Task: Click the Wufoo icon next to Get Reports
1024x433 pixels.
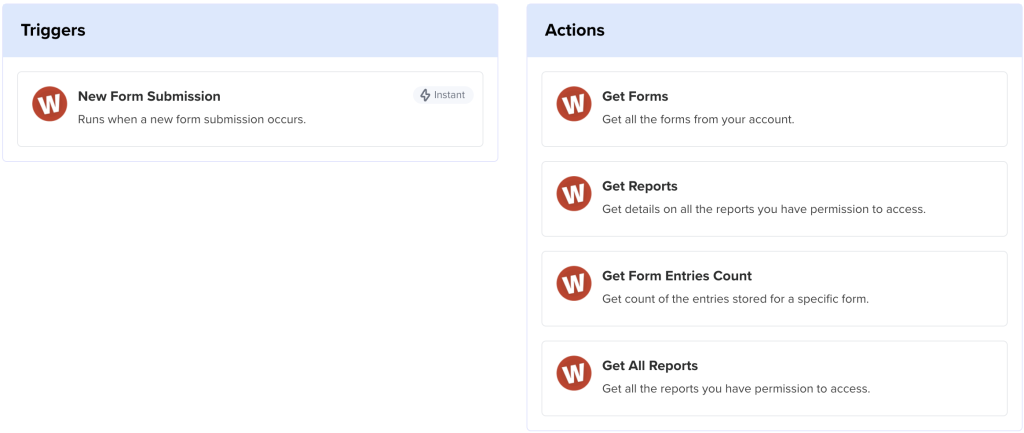Action: pyautogui.click(x=574, y=194)
